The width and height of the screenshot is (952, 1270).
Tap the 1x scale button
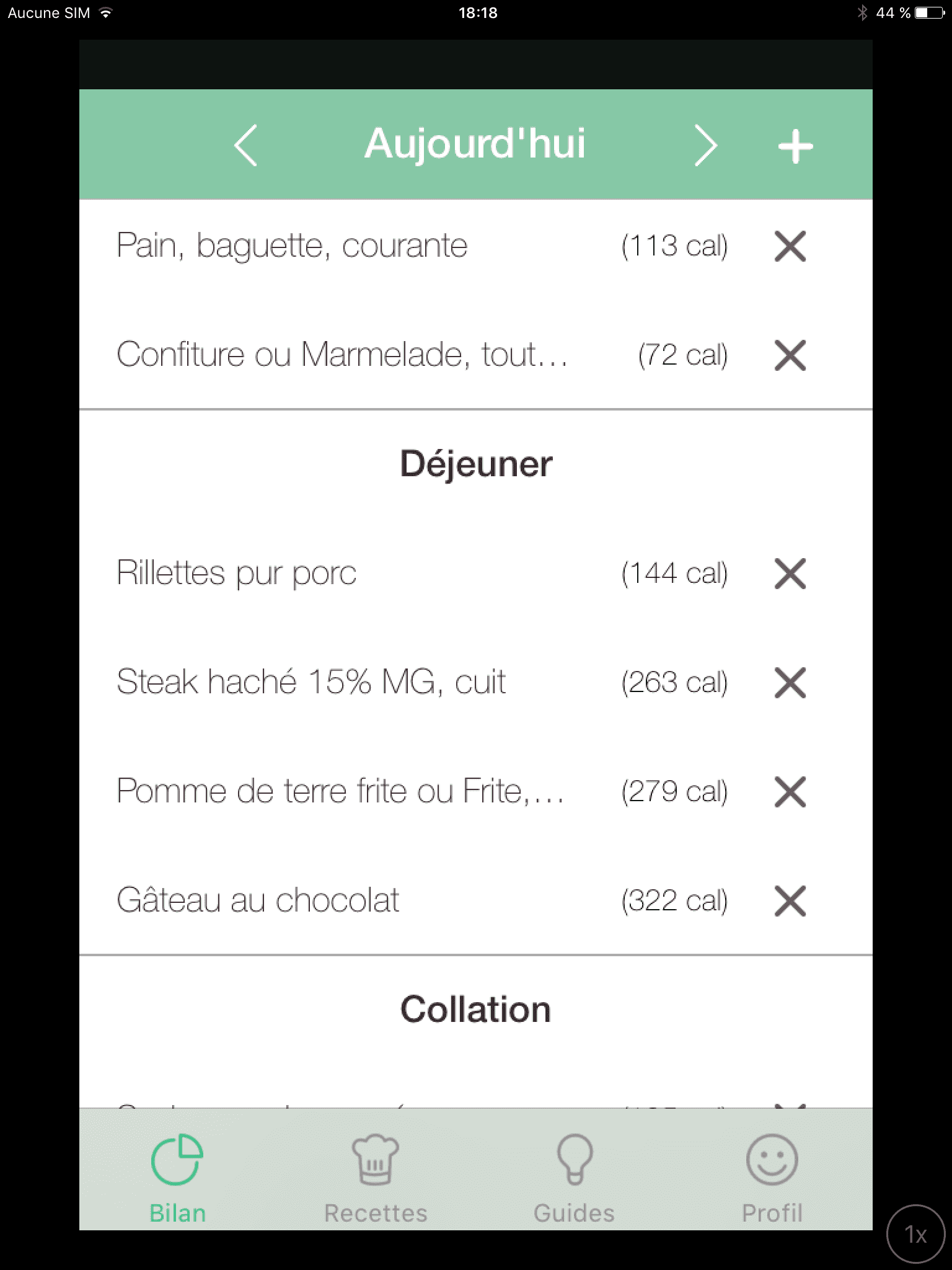click(x=916, y=1234)
